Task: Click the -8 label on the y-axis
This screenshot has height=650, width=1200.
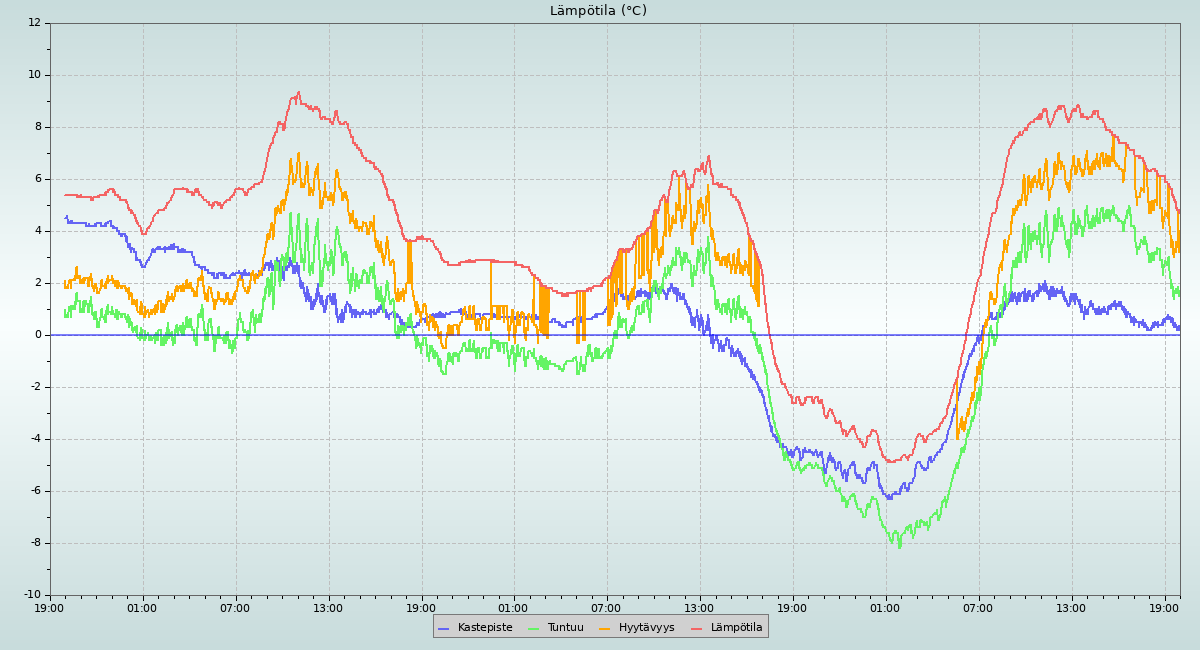Action: click(x=35, y=543)
